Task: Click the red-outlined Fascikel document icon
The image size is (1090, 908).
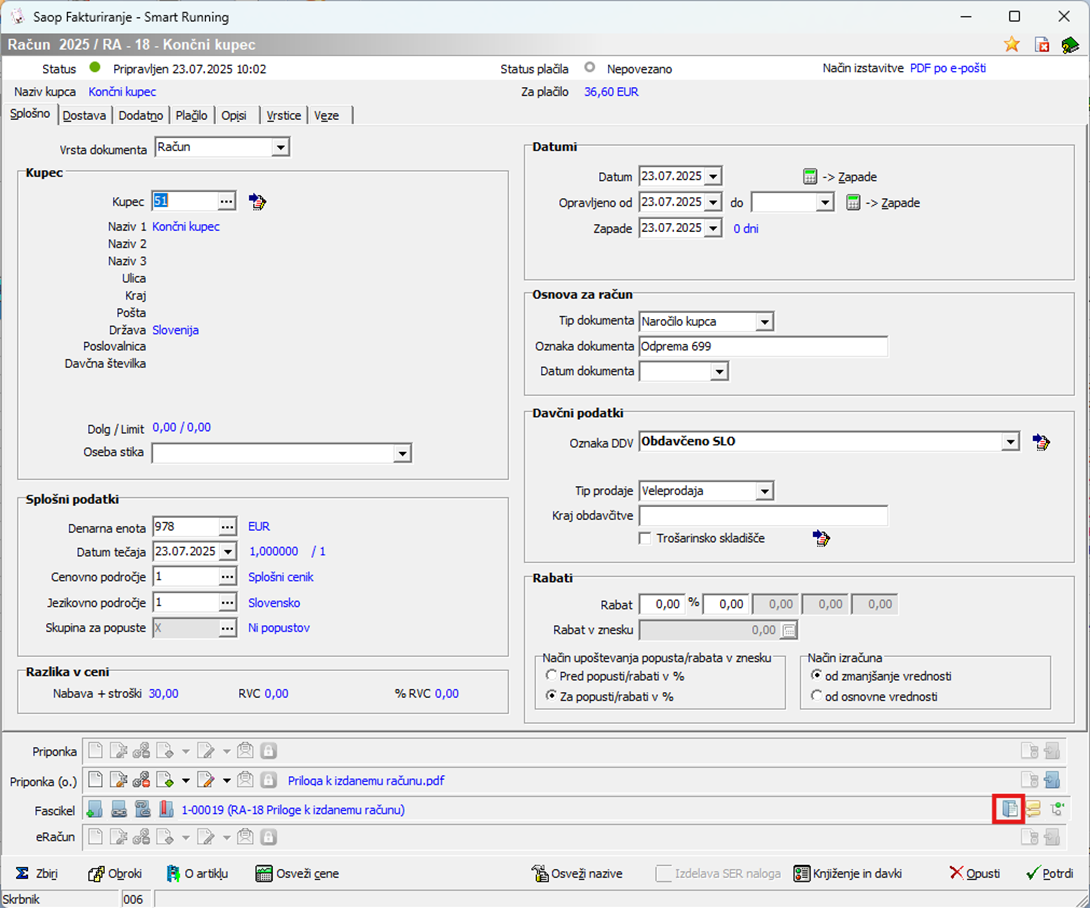Action: click(x=1010, y=809)
